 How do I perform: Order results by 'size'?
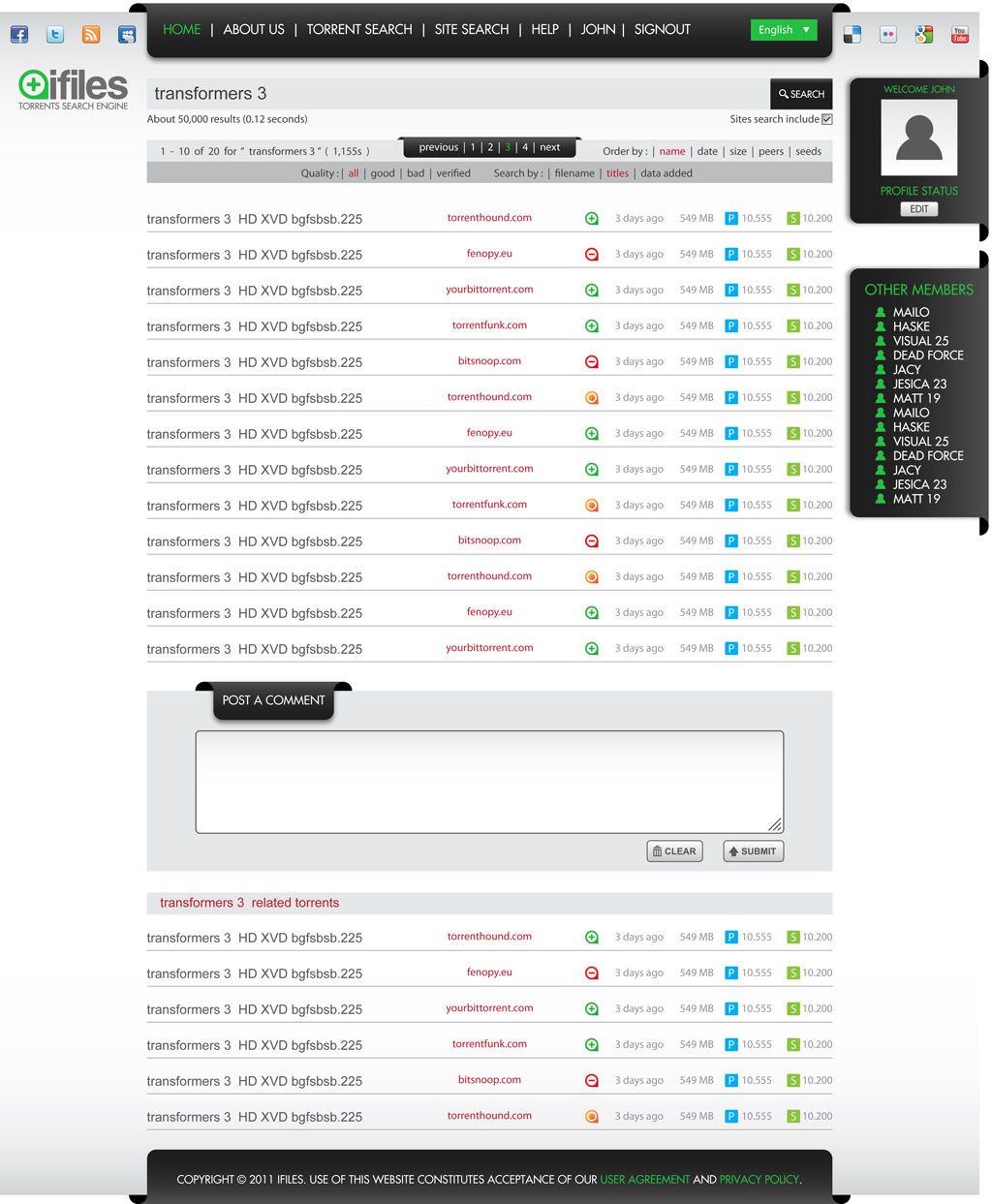[x=738, y=151]
